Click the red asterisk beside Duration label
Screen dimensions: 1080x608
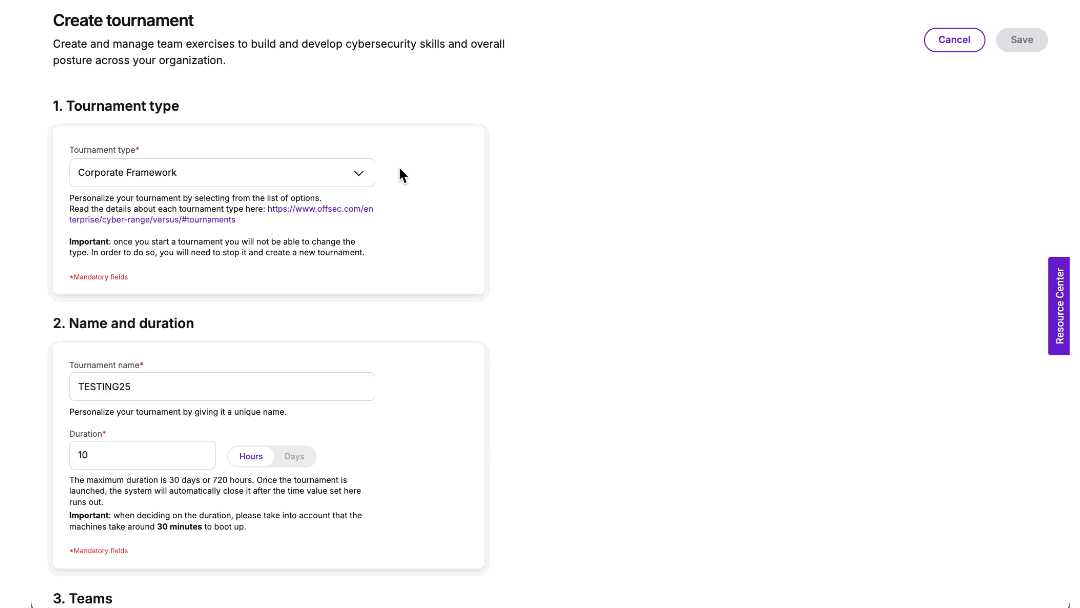pyautogui.click(x=105, y=432)
